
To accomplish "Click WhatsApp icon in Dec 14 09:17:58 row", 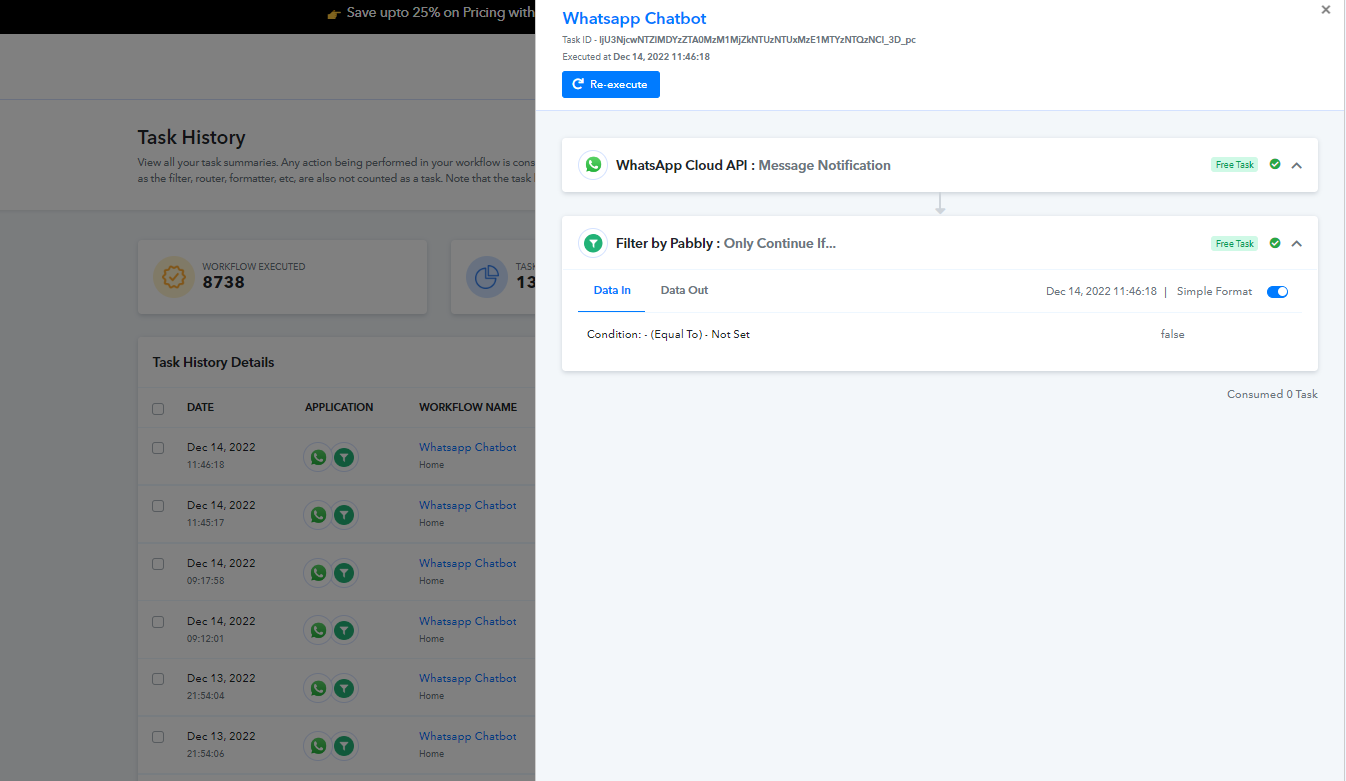I will pyautogui.click(x=318, y=573).
